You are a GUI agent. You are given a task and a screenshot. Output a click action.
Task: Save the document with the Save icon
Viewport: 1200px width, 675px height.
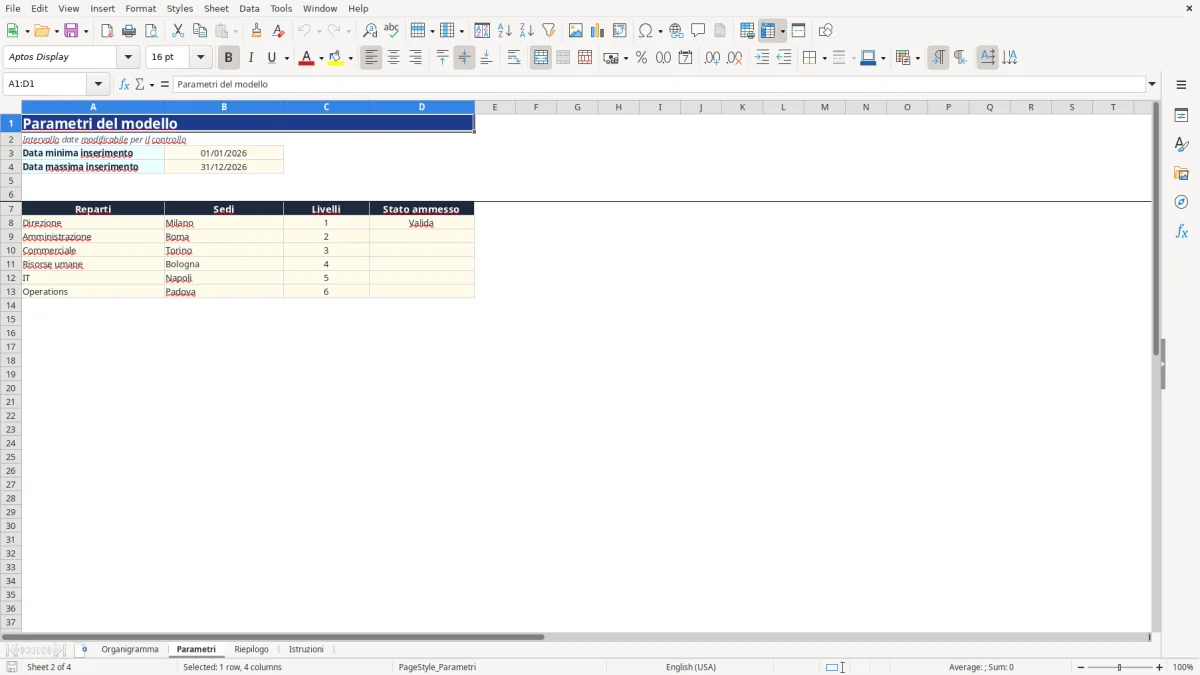tap(71, 31)
